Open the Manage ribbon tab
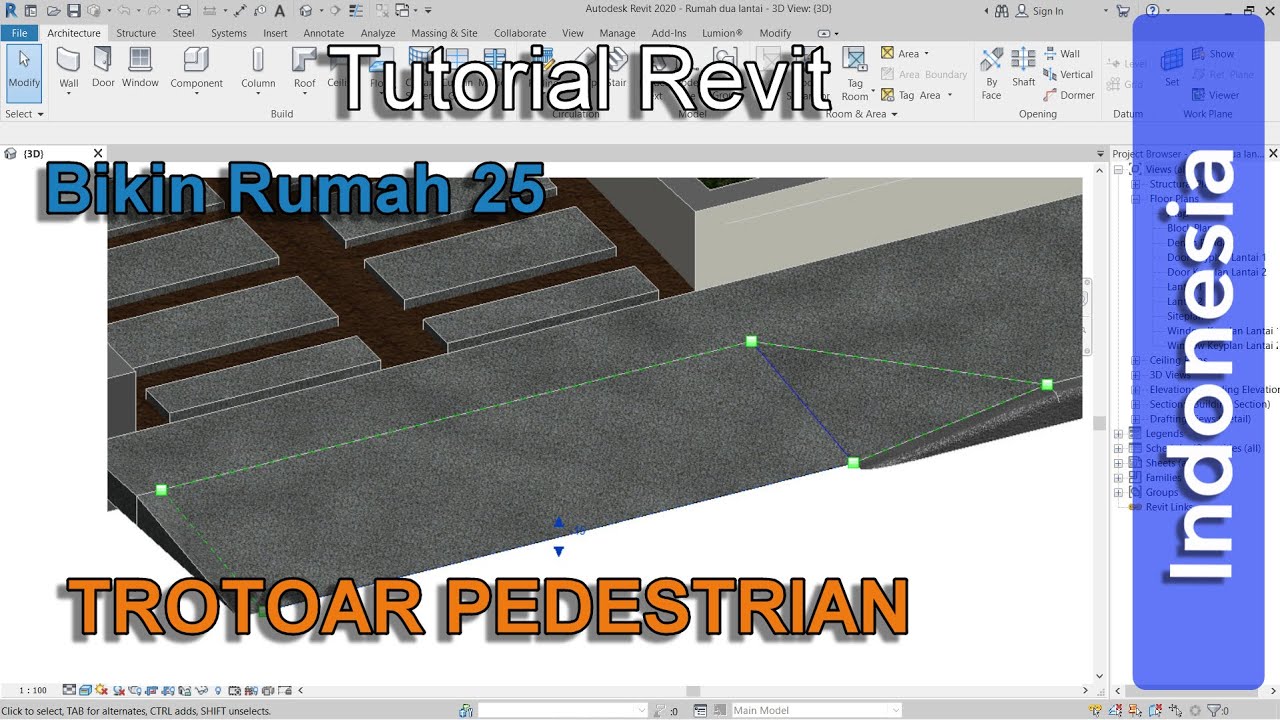Screen dimensions: 1280x720 click(617, 33)
